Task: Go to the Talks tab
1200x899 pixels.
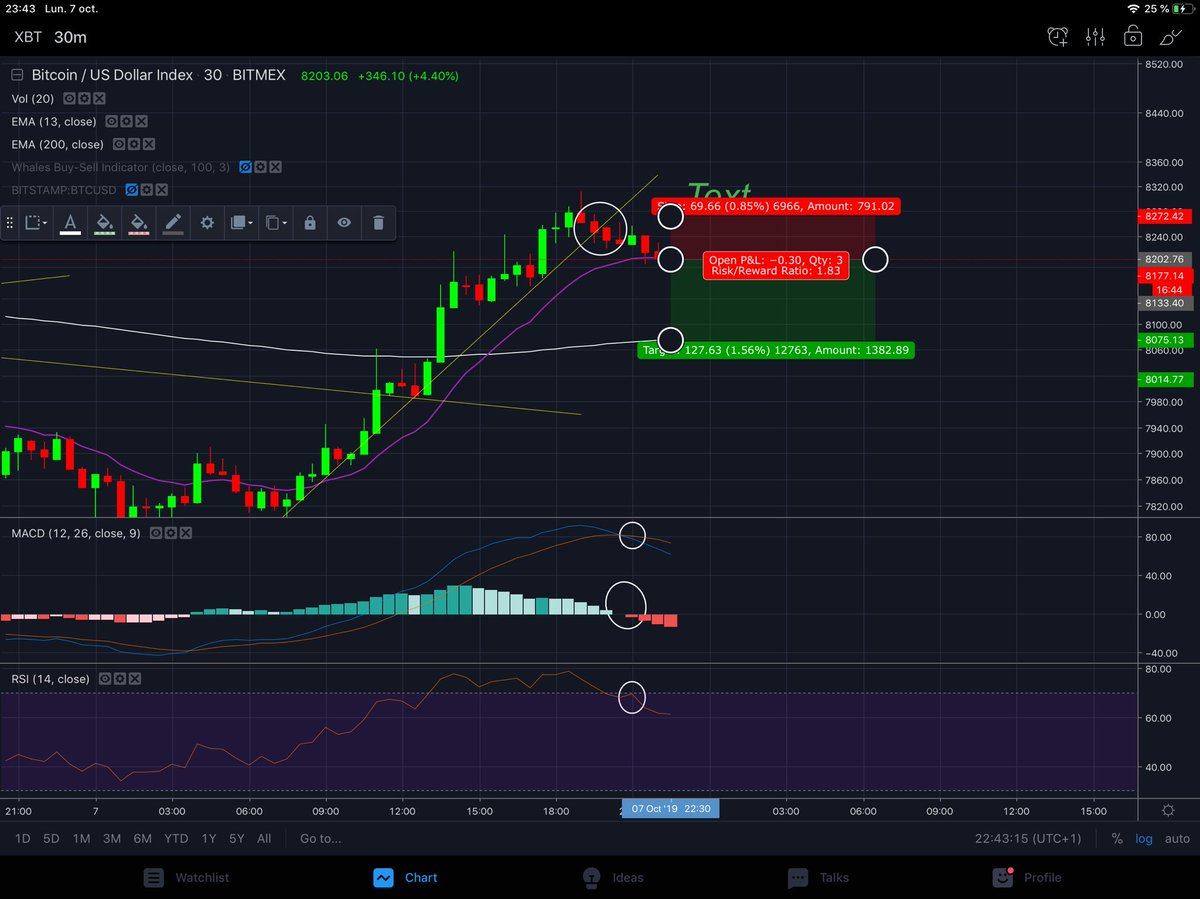Action: [x=818, y=877]
